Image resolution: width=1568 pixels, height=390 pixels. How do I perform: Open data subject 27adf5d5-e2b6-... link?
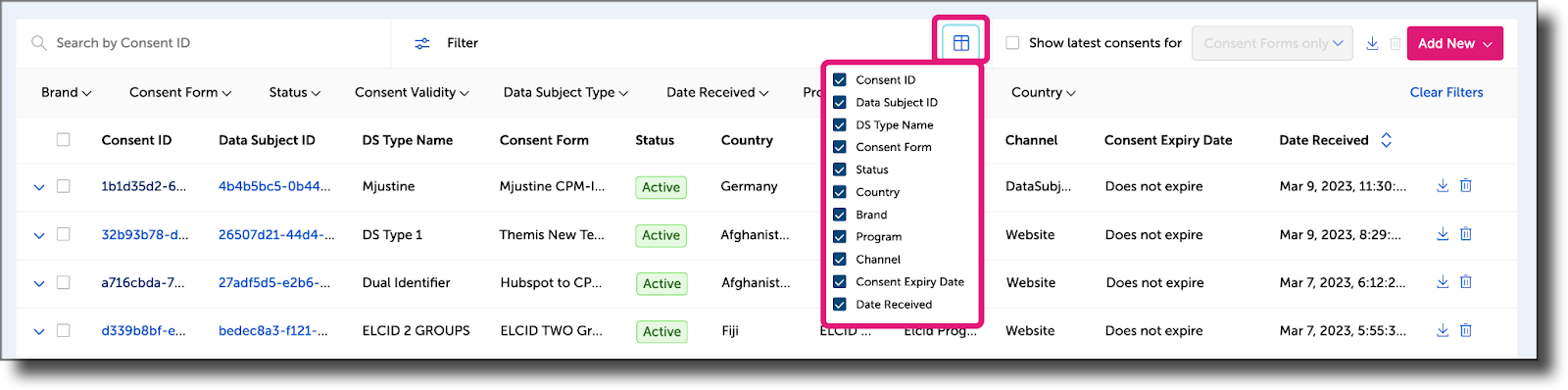point(274,282)
